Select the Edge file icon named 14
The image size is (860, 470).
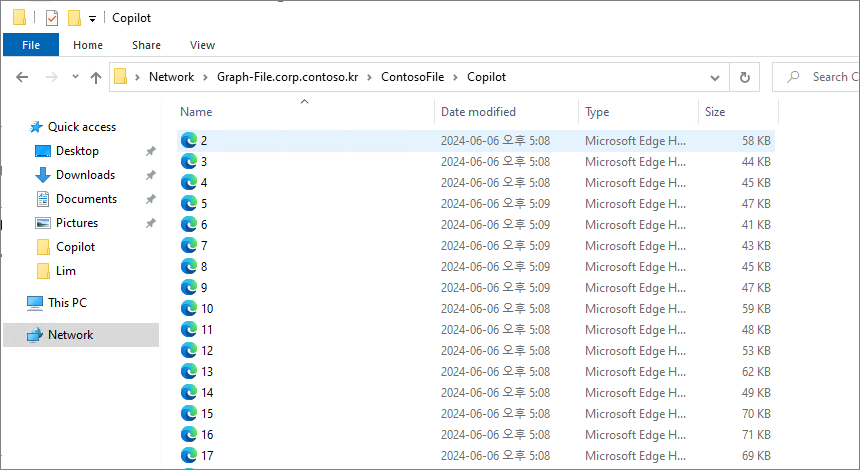[x=189, y=393]
